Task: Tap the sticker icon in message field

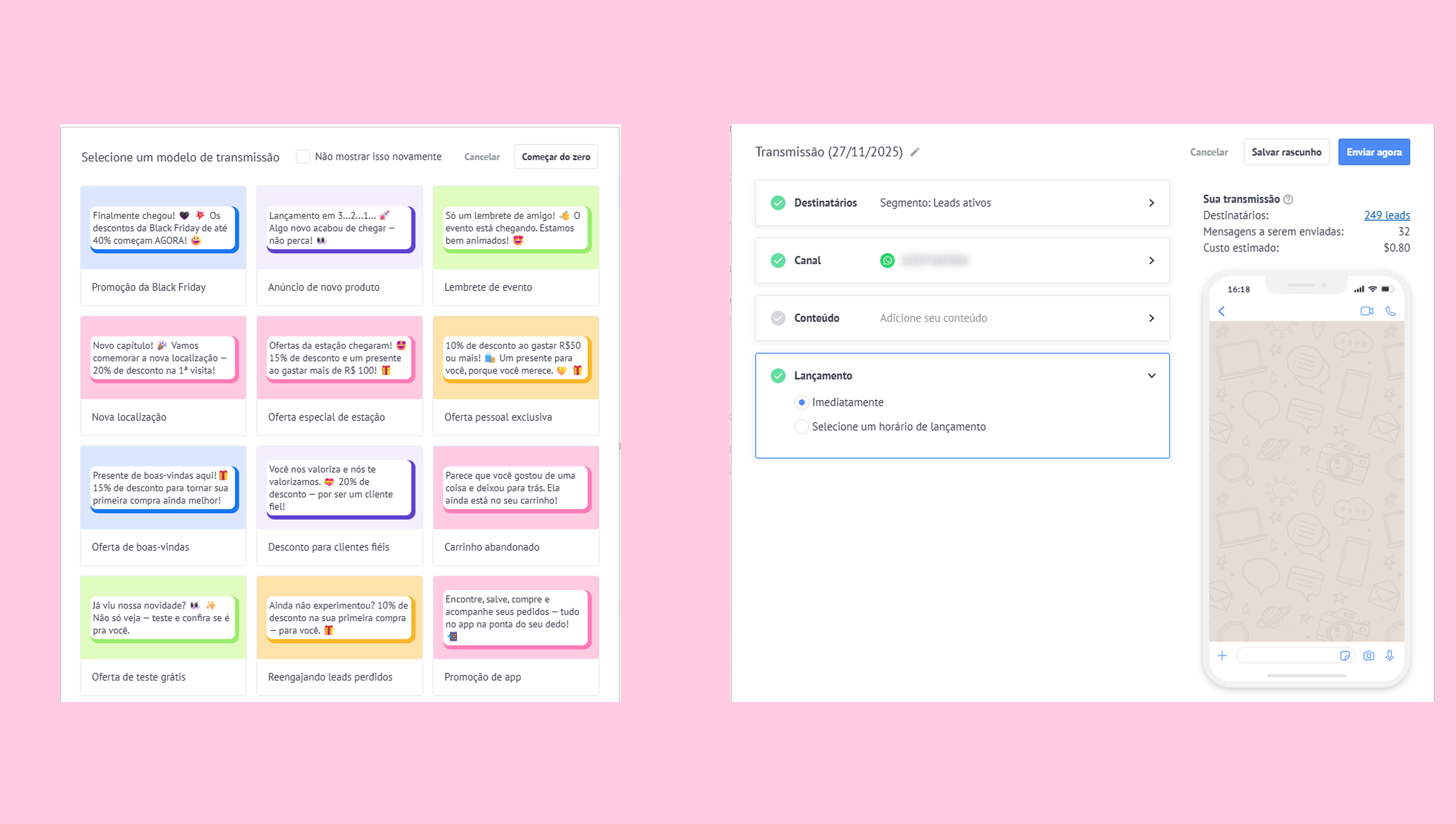Action: tap(1345, 656)
